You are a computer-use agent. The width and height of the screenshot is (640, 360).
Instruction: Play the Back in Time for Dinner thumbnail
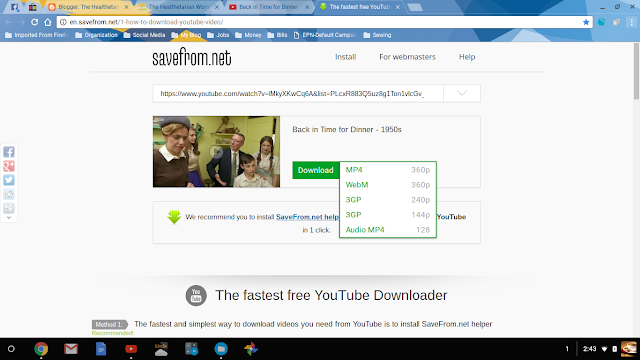[216, 152]
